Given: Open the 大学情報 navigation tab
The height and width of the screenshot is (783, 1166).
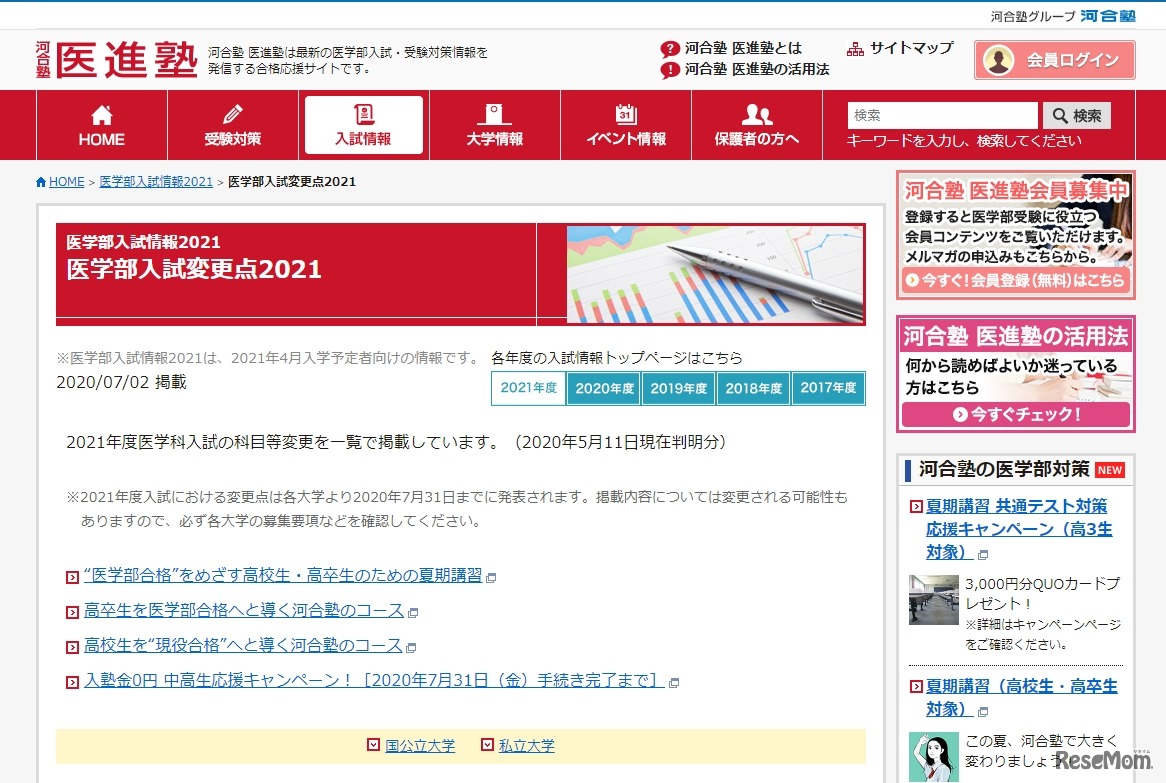Looking at the screenshot, I should click(495, 125).
